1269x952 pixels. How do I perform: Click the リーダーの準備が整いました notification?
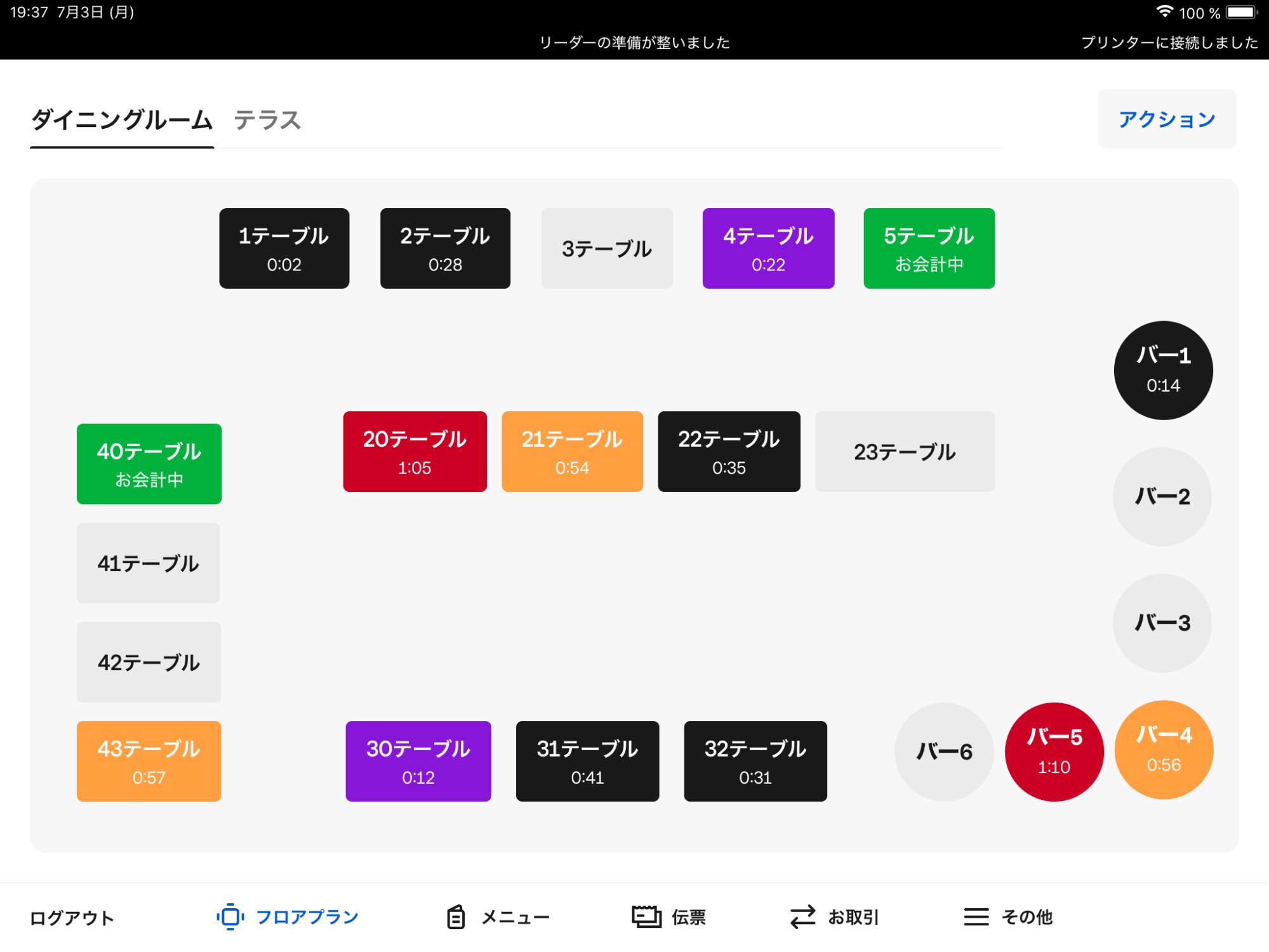634,43
